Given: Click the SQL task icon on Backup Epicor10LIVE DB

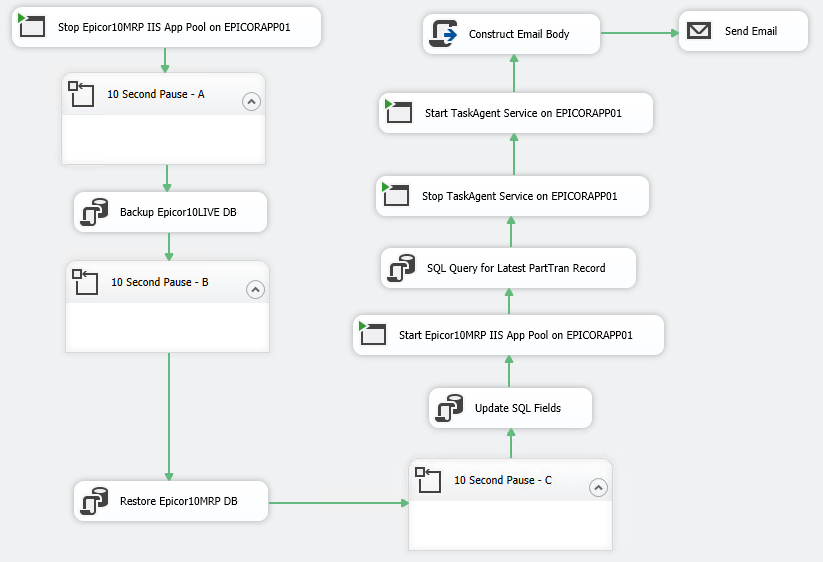Looking at the screenshot, I should click(94, 212).
